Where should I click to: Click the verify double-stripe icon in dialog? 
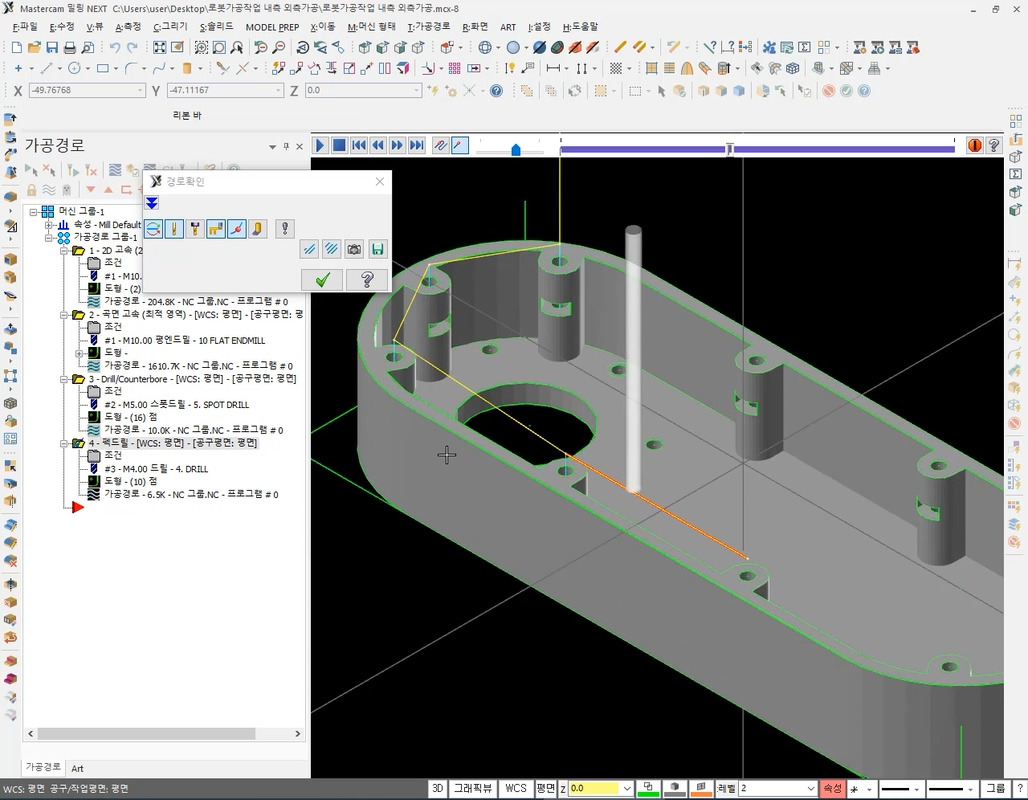(332, 249)
